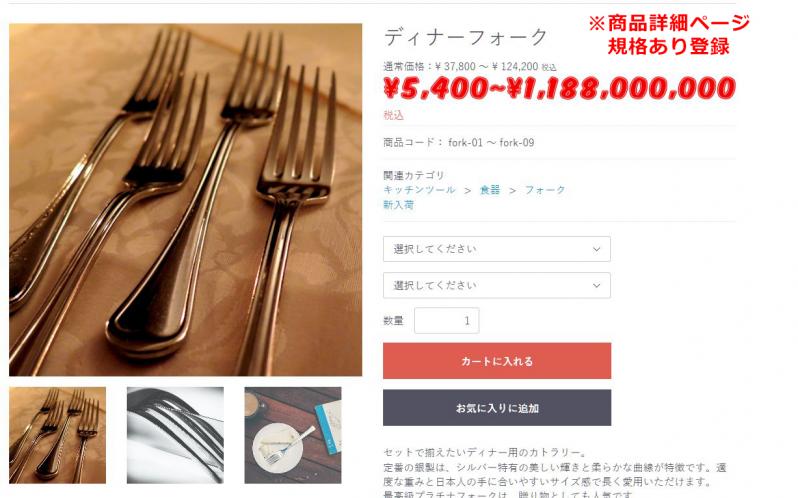The image size is (798, 498).
Task: Select the plate with fork thumbnail
Action: 293,435
